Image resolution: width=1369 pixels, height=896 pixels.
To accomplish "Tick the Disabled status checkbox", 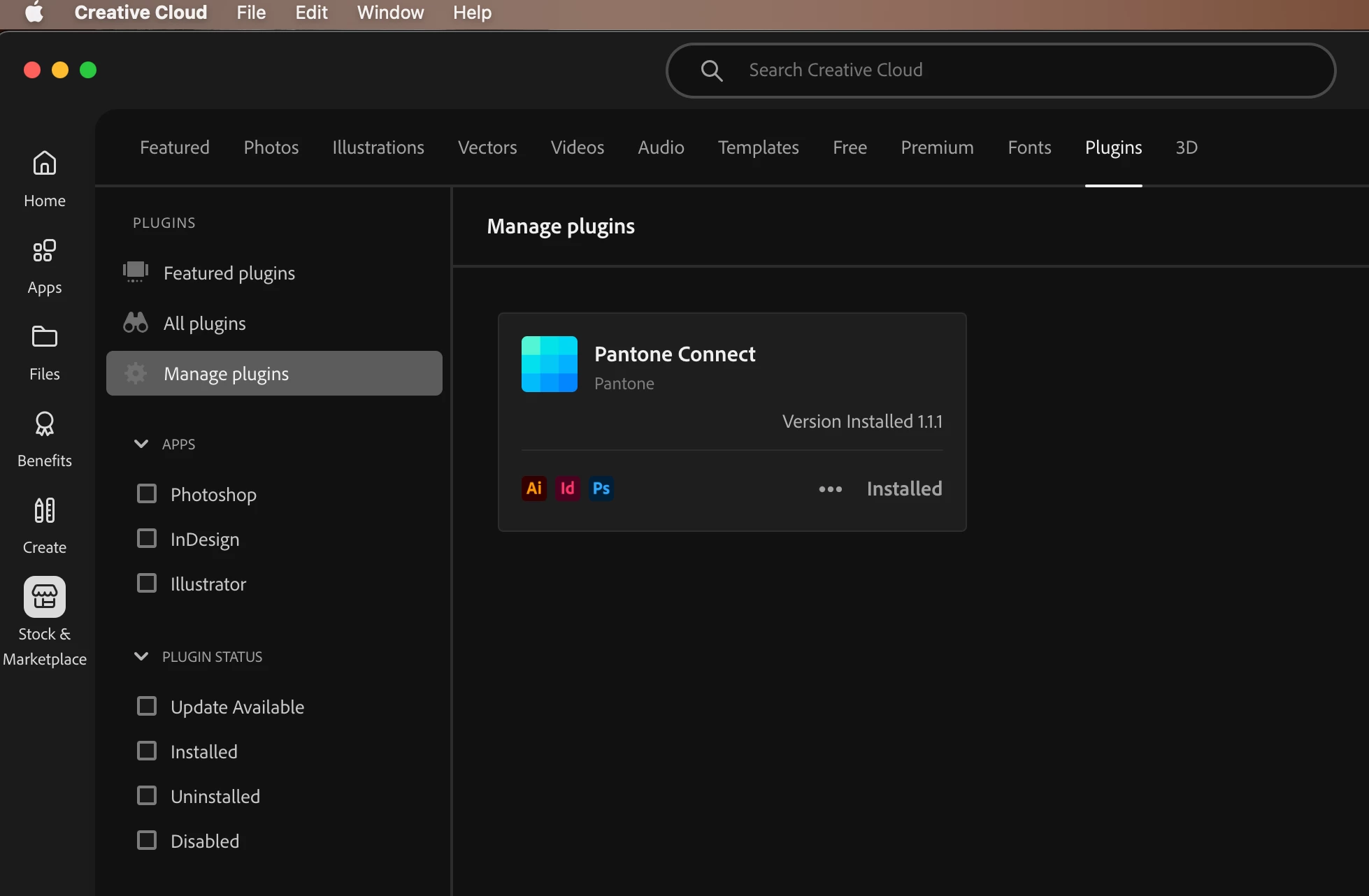I will (147, 841).
